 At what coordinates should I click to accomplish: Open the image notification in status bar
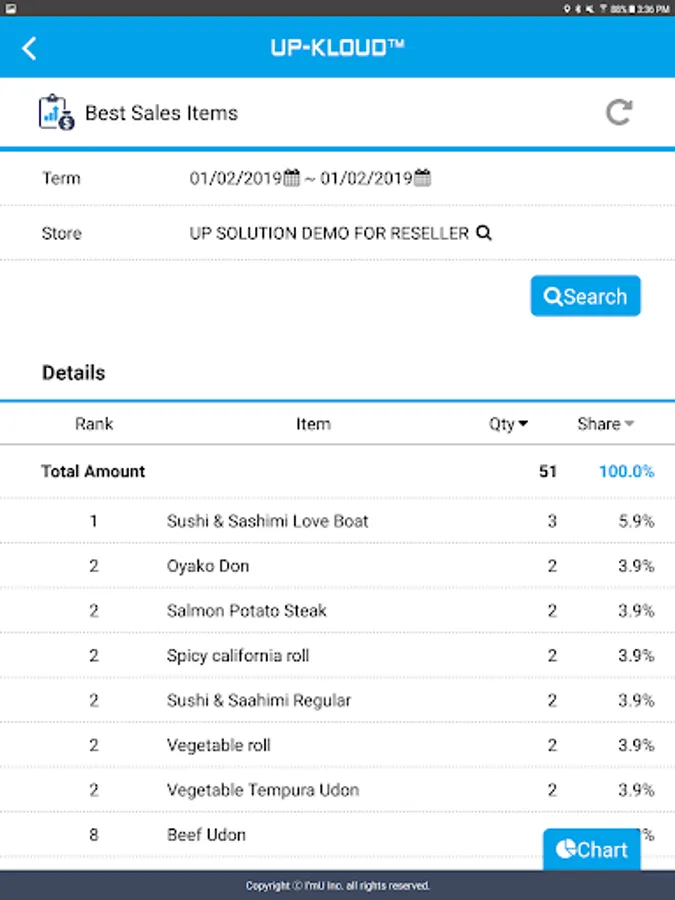click(11, 8)
